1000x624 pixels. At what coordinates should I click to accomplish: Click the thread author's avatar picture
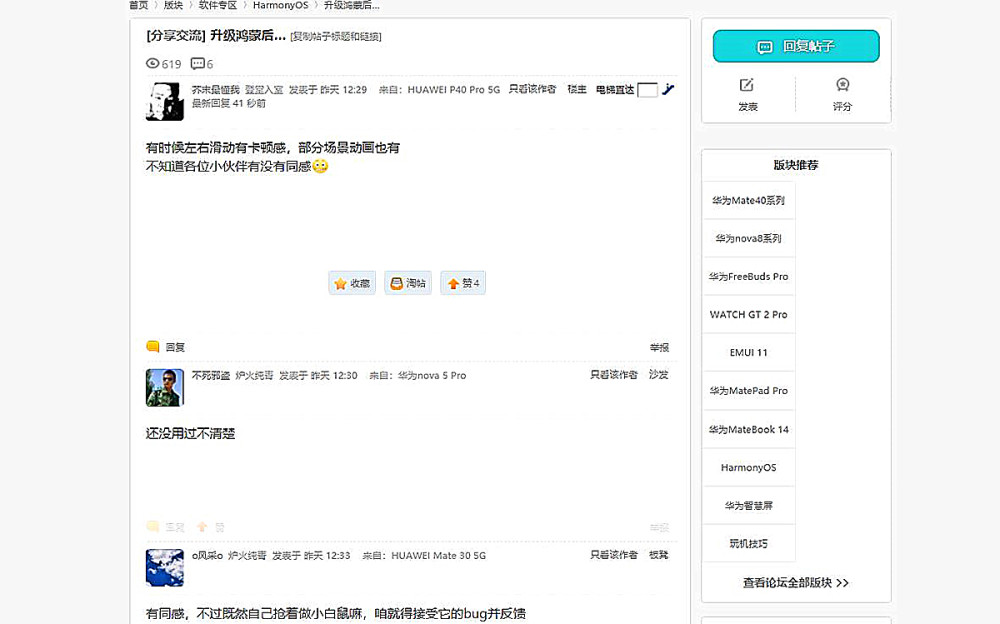165,102
